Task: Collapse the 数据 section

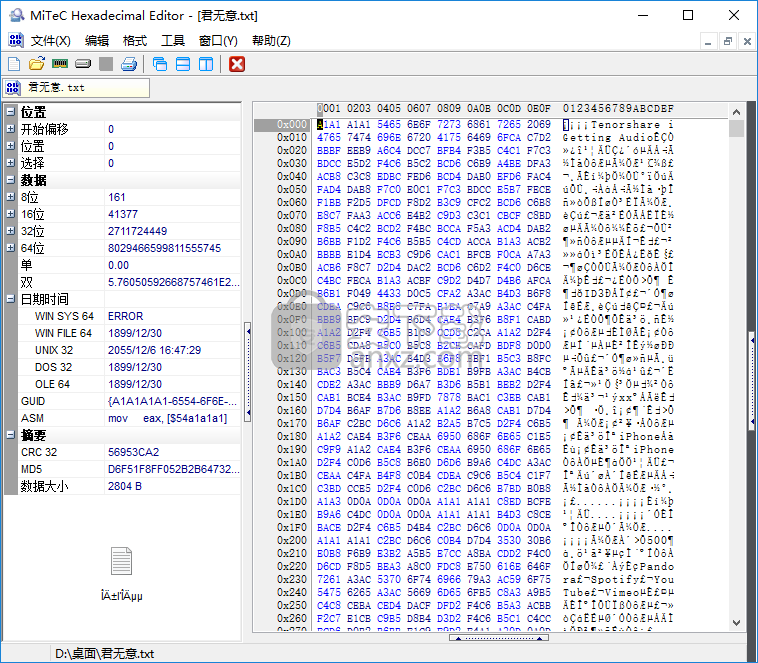Action: click(11, 180)
